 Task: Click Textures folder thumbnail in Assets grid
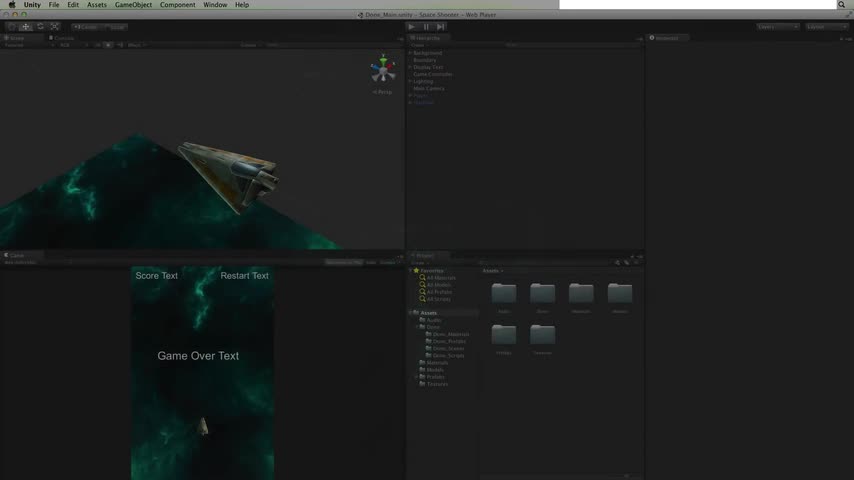pos(542,335)
